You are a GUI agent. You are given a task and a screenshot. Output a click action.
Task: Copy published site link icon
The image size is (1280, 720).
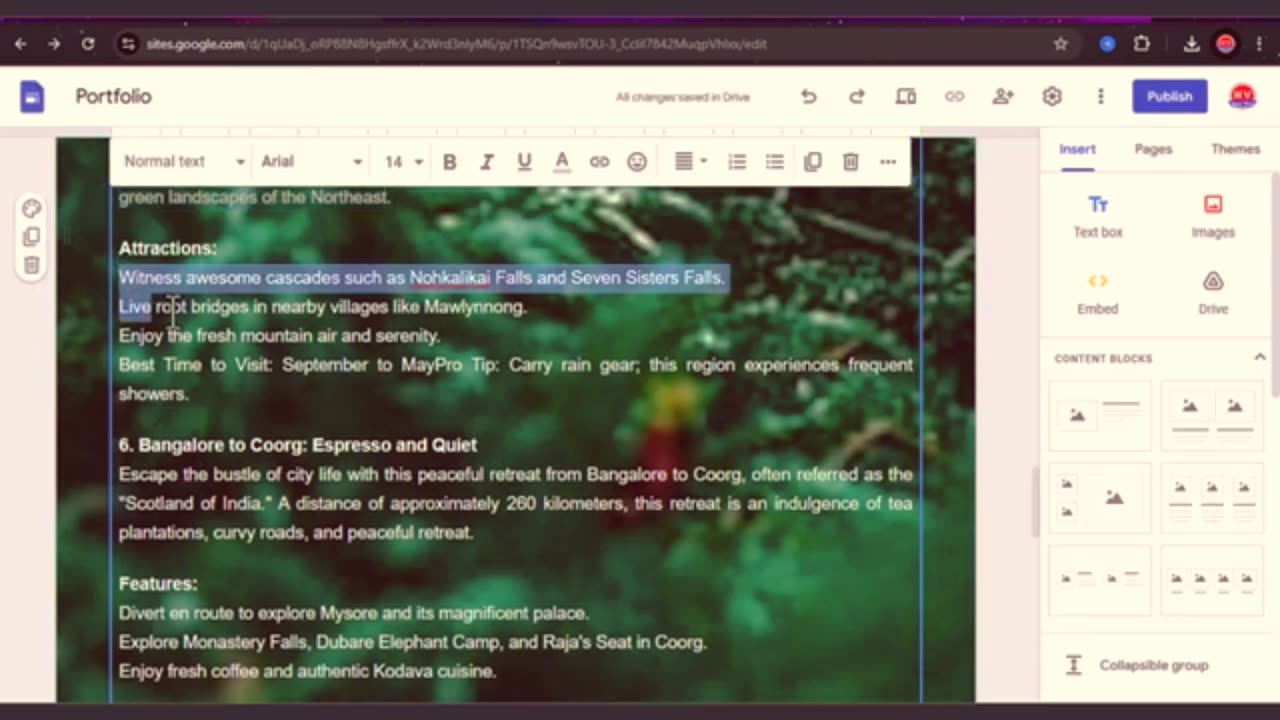(954, 97)
